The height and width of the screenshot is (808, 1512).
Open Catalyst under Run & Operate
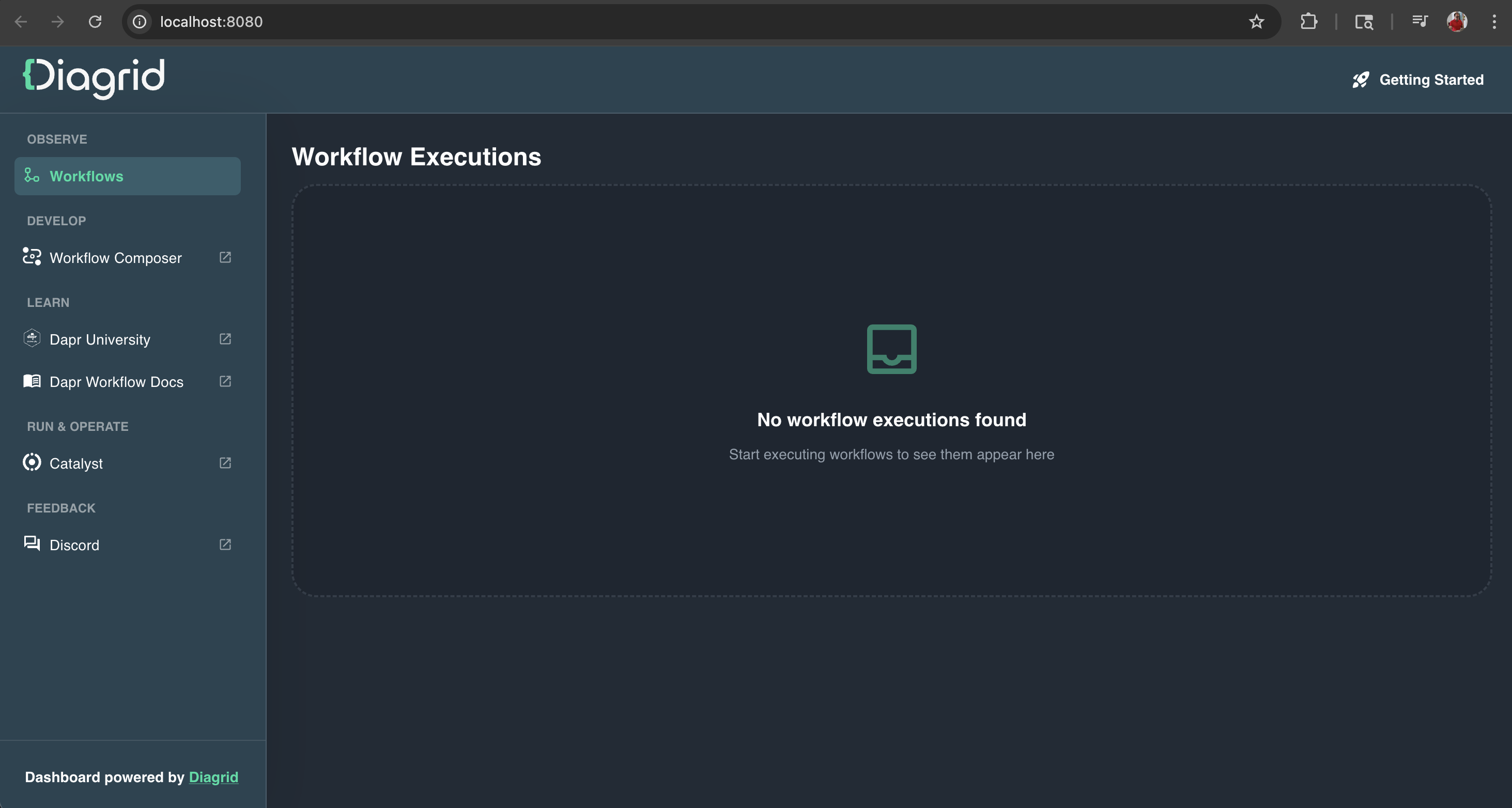[76, 463]
